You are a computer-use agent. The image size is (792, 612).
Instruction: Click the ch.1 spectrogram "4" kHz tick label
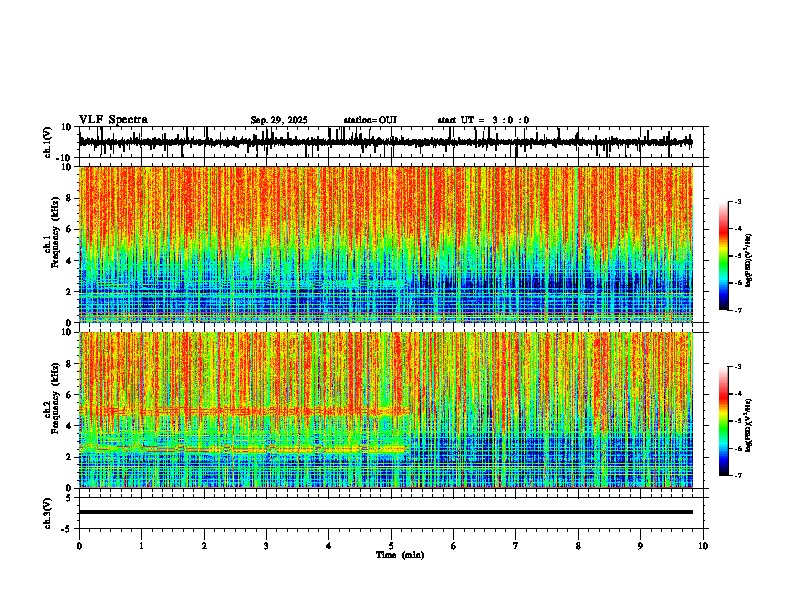(70, 261)
